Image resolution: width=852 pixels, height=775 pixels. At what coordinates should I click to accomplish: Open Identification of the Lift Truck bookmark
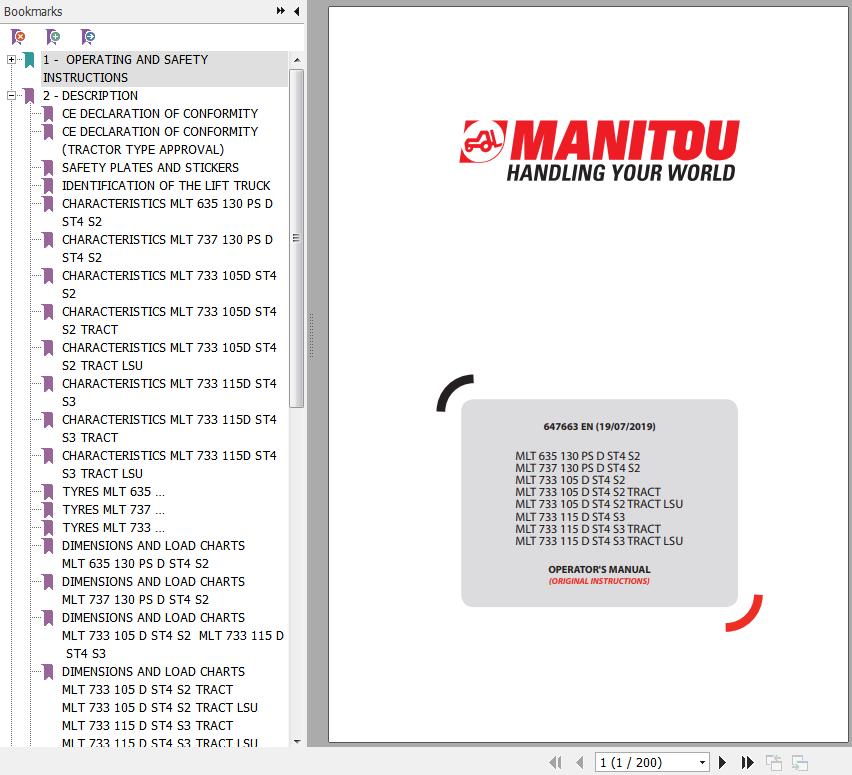(166, 185)
